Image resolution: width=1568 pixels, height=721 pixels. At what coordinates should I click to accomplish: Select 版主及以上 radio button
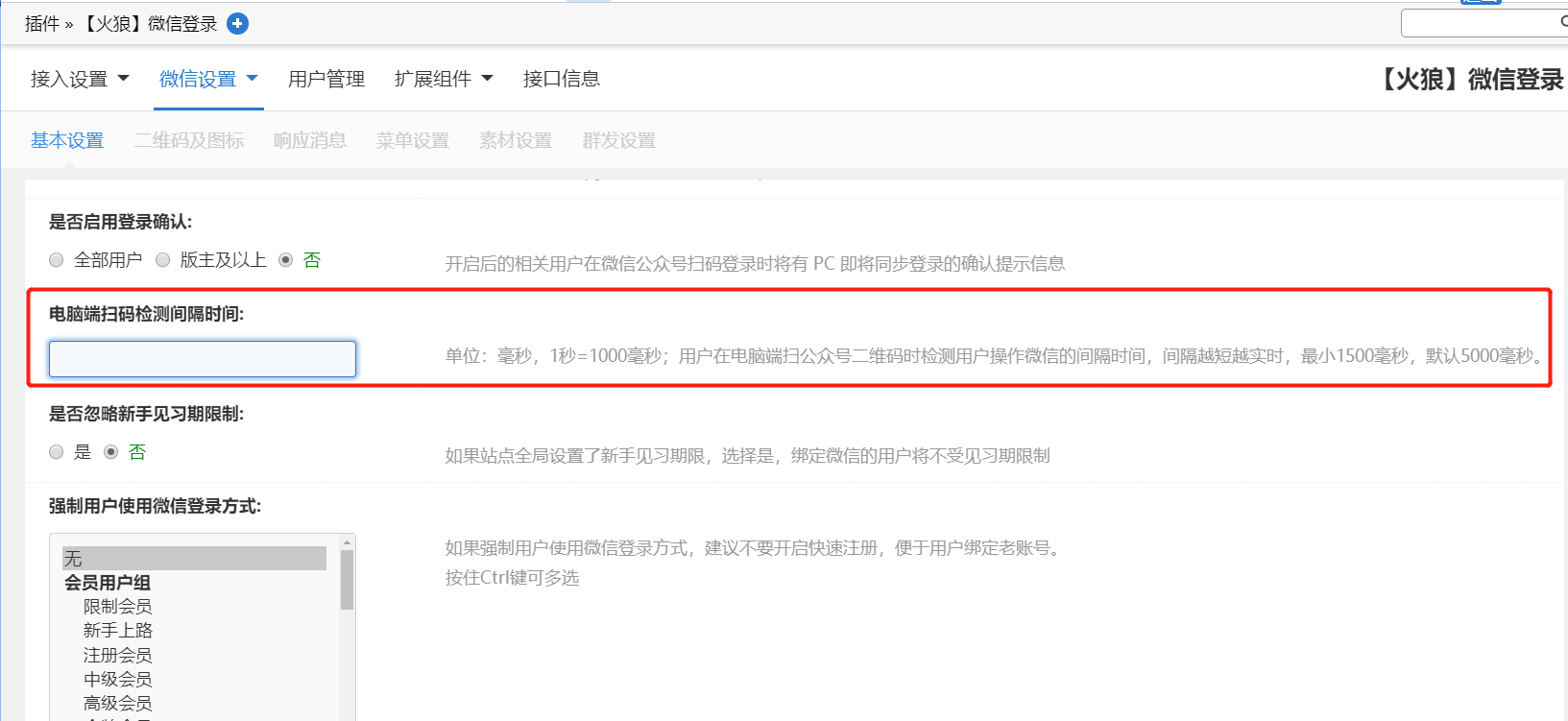click(163, 260)
